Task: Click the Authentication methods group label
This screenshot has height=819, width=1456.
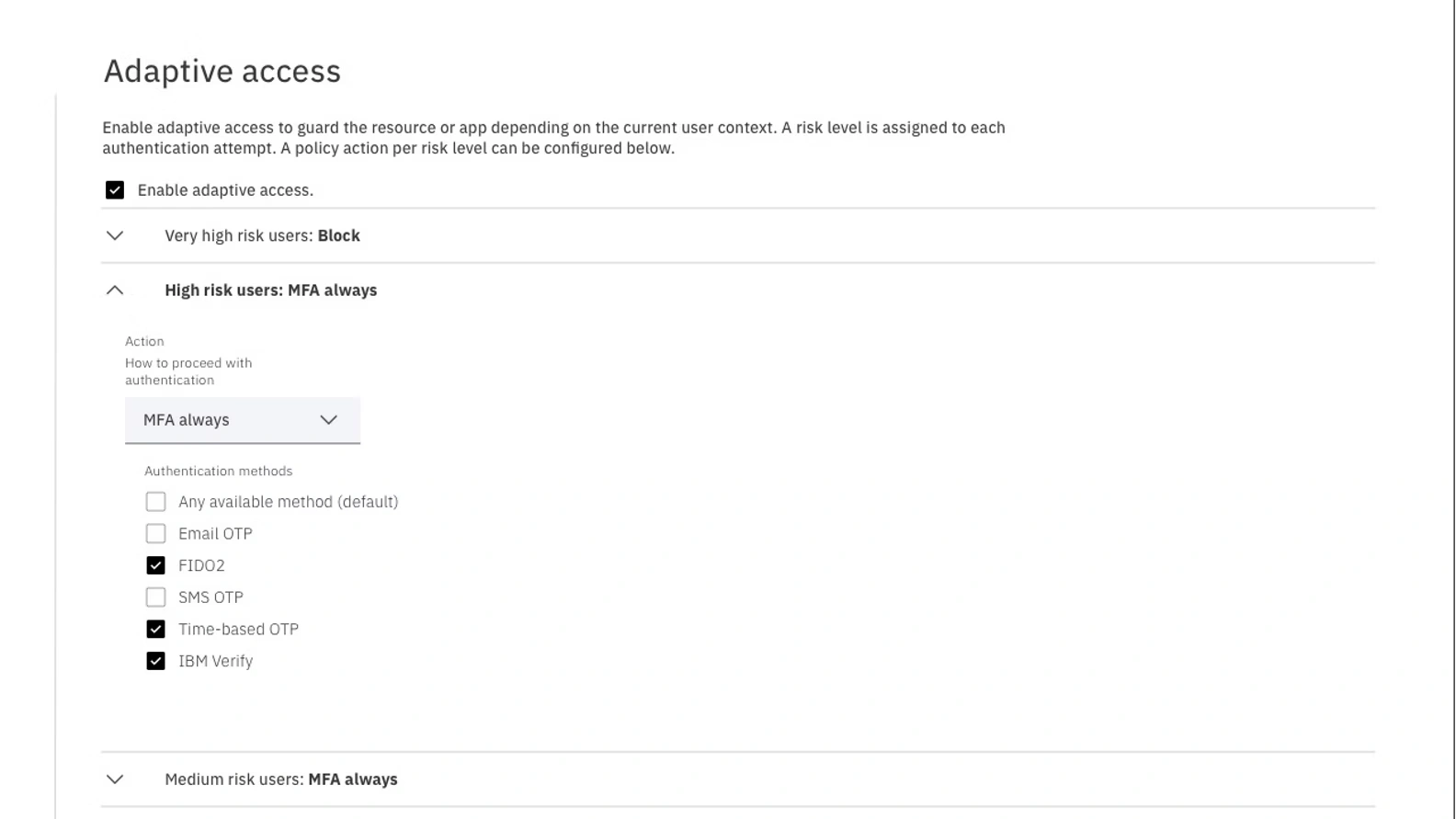Action: [x=218, y=471]
